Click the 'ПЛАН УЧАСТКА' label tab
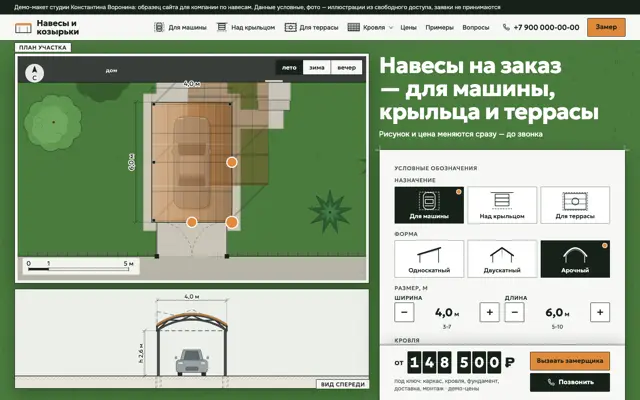 [43, 47]
